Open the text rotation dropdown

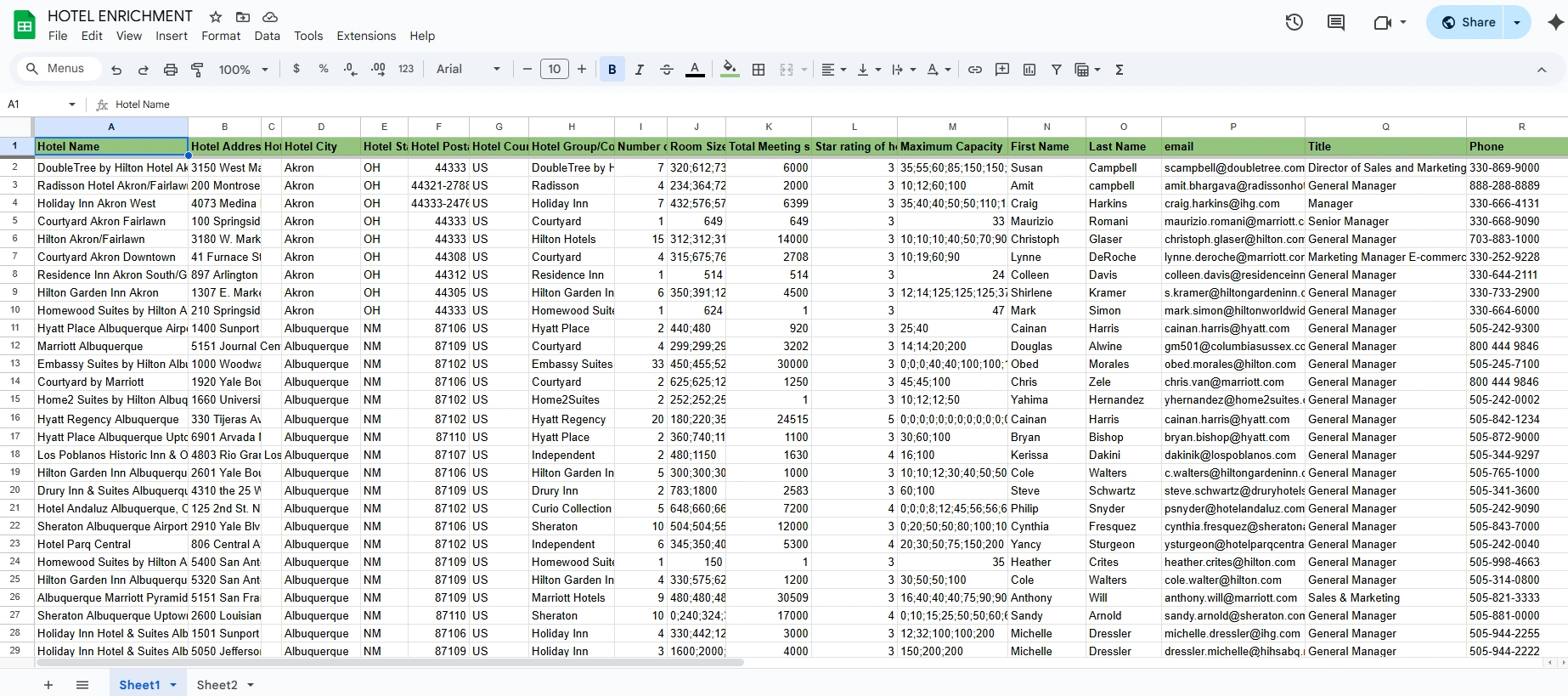pos(939,70)
